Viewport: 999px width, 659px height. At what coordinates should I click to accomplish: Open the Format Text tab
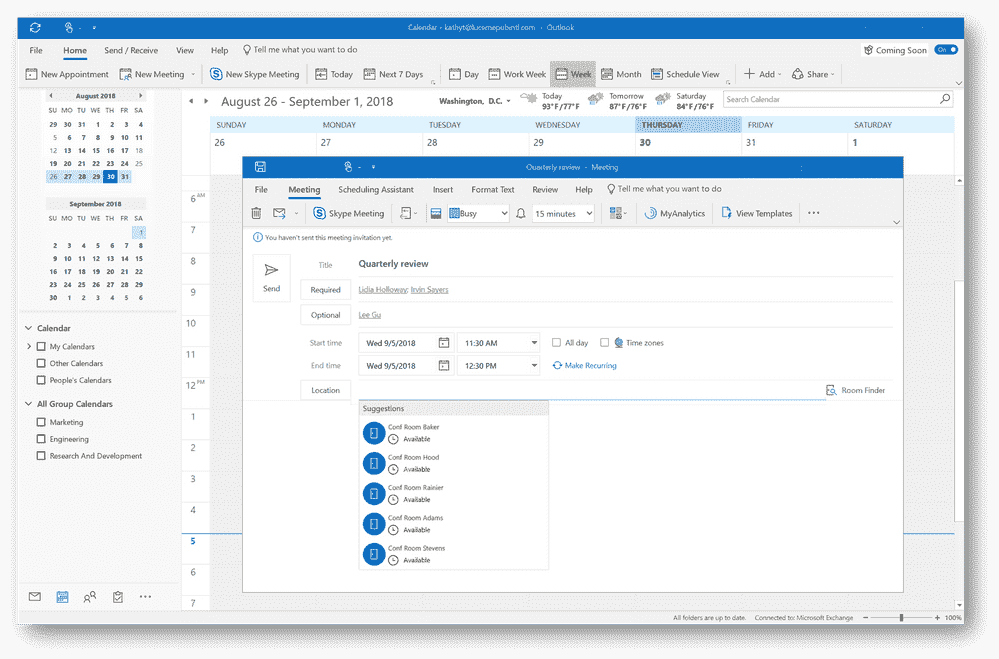[492, 189]
